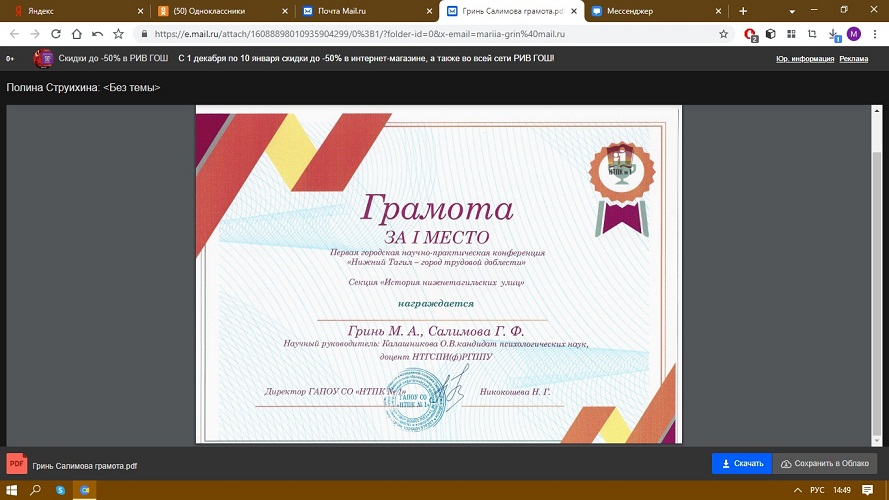The image size is (889, 500).
Task: Open a new browser tab
Action: 743,10
